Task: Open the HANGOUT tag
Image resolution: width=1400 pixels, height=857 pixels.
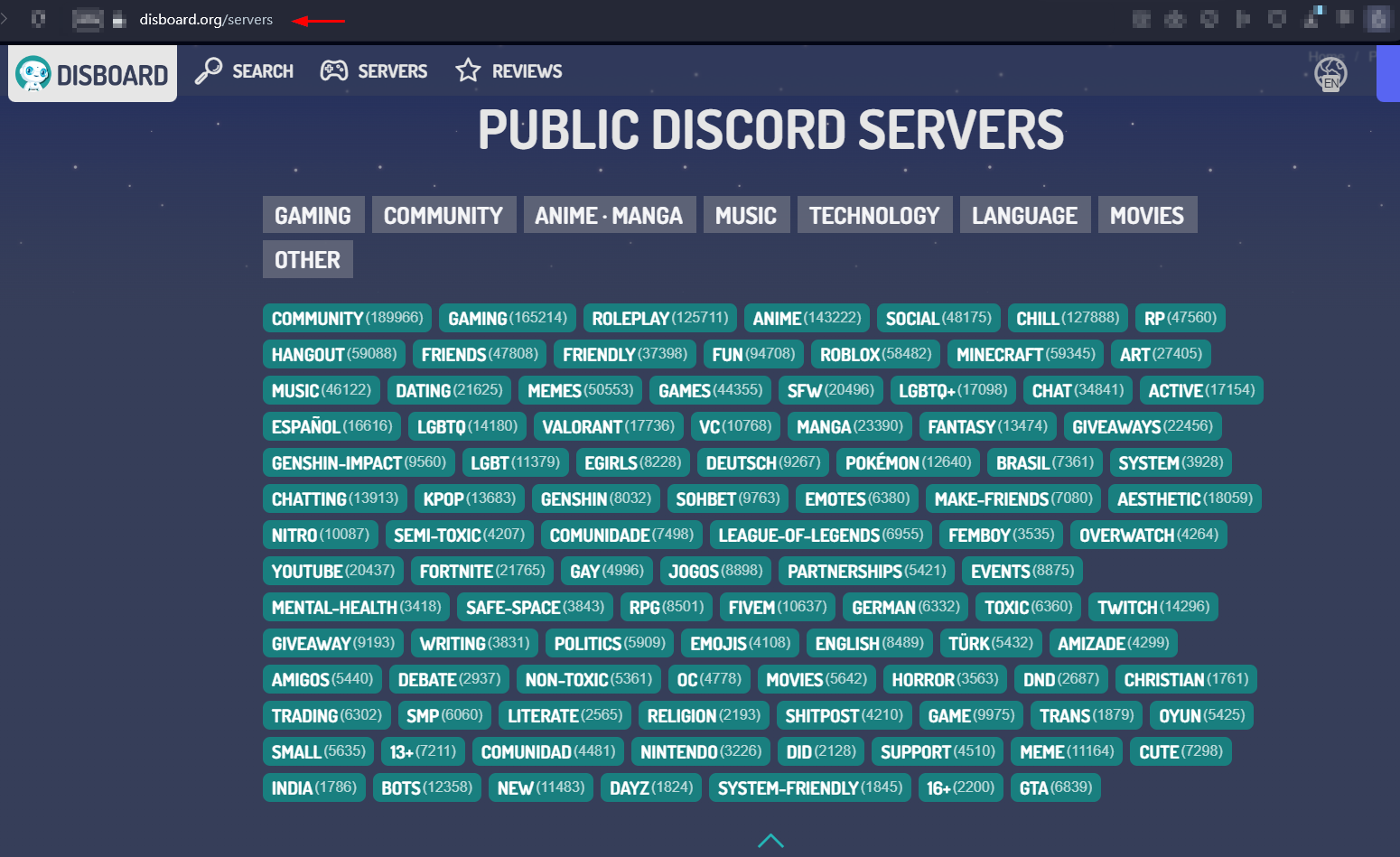Action: tap(334, 354)
